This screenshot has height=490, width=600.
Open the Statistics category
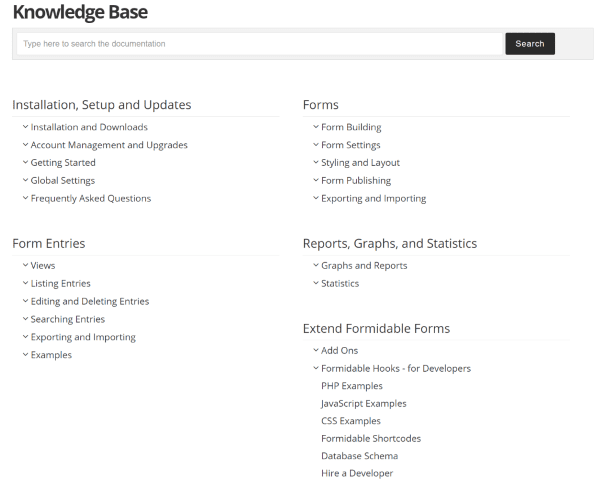coord(340,284)
